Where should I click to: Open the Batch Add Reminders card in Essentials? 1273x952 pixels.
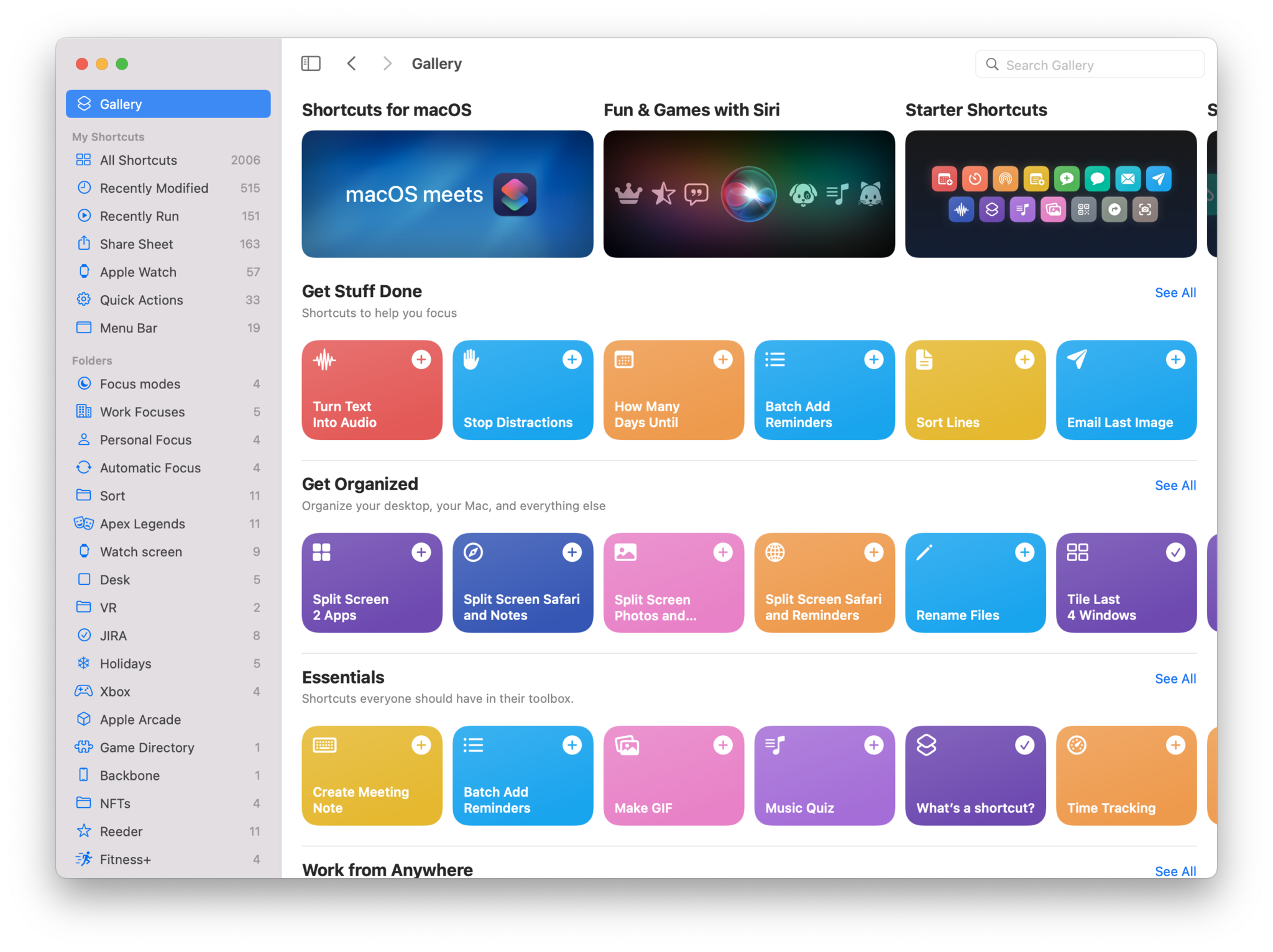click(x=523, y=776)
